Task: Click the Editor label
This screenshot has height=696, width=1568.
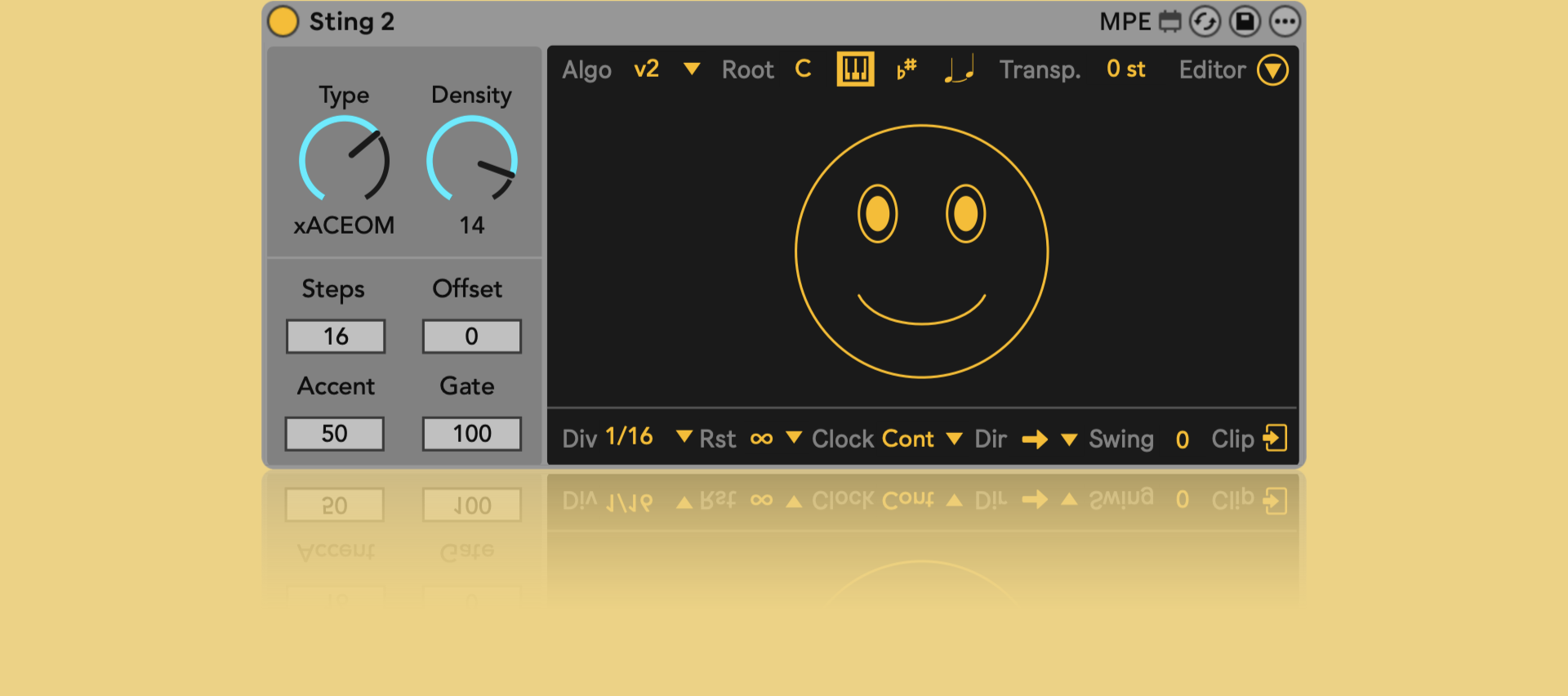Action: (1213, 70)
